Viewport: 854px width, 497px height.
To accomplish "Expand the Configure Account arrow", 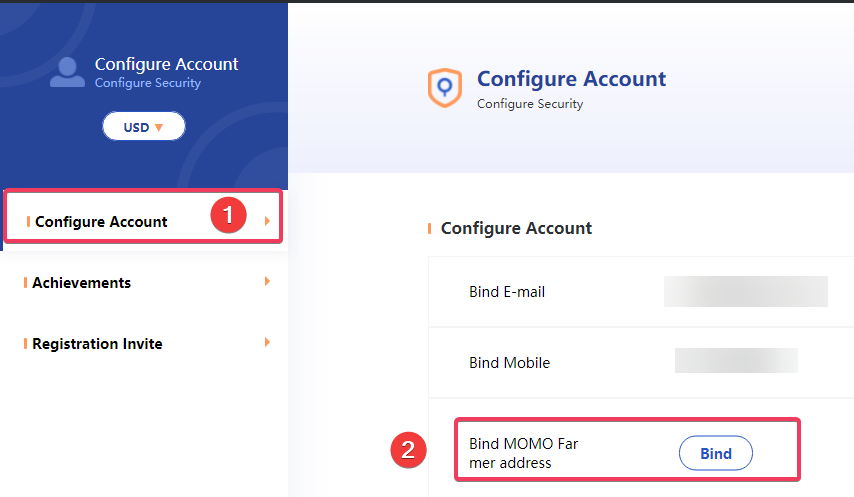I will tap(267, 221).
